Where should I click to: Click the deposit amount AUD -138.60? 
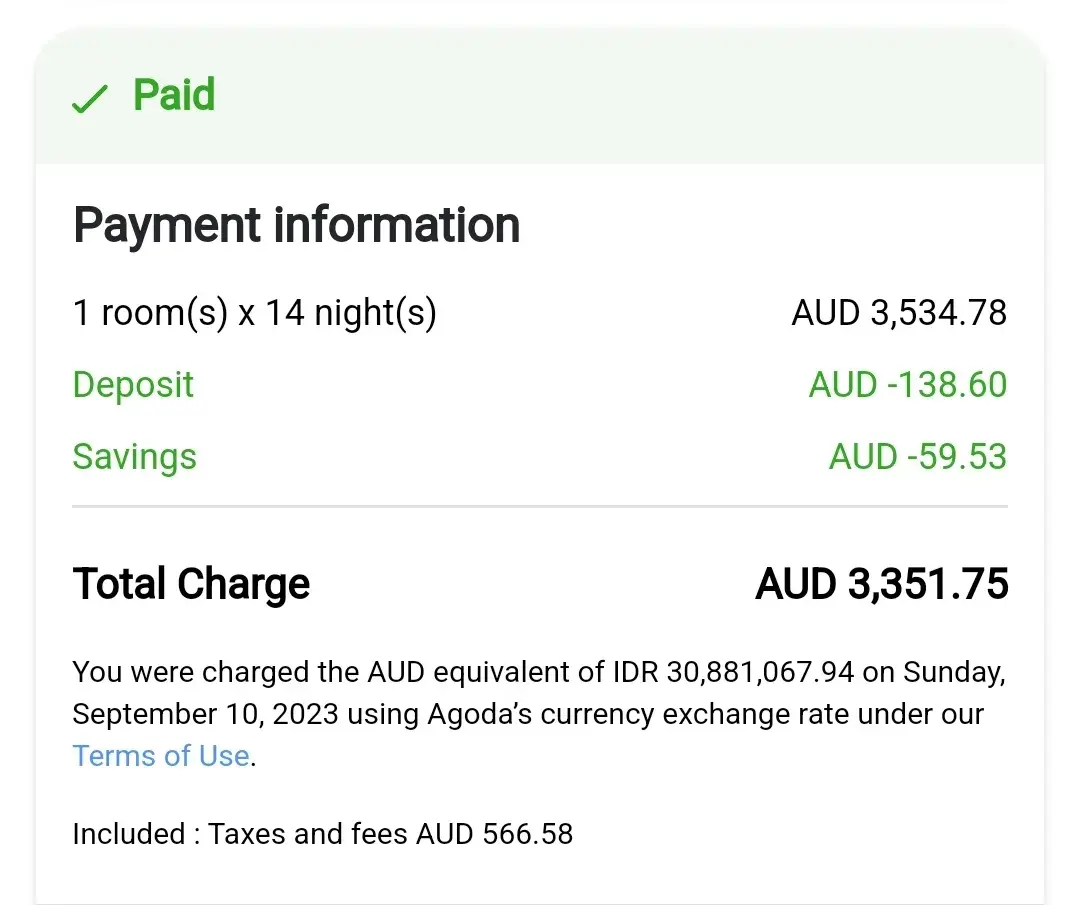tap(907, 385)
